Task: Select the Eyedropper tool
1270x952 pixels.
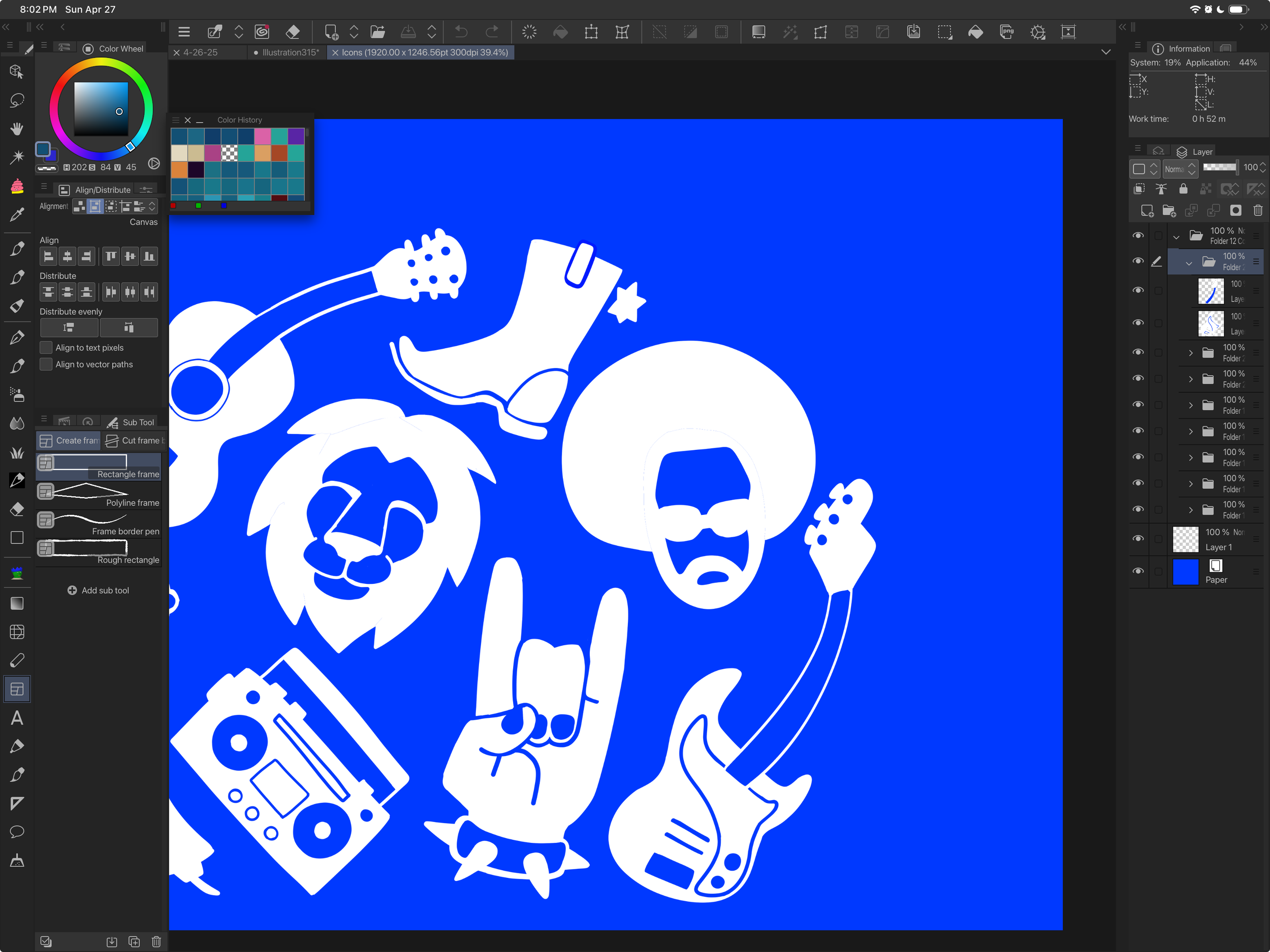Action: pos(17,214)
